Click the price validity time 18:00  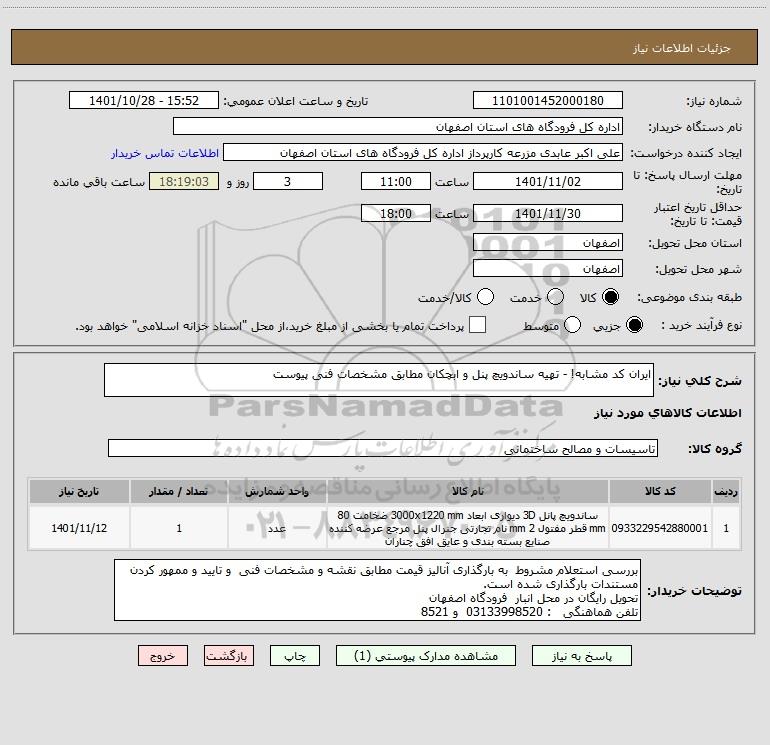396,213
